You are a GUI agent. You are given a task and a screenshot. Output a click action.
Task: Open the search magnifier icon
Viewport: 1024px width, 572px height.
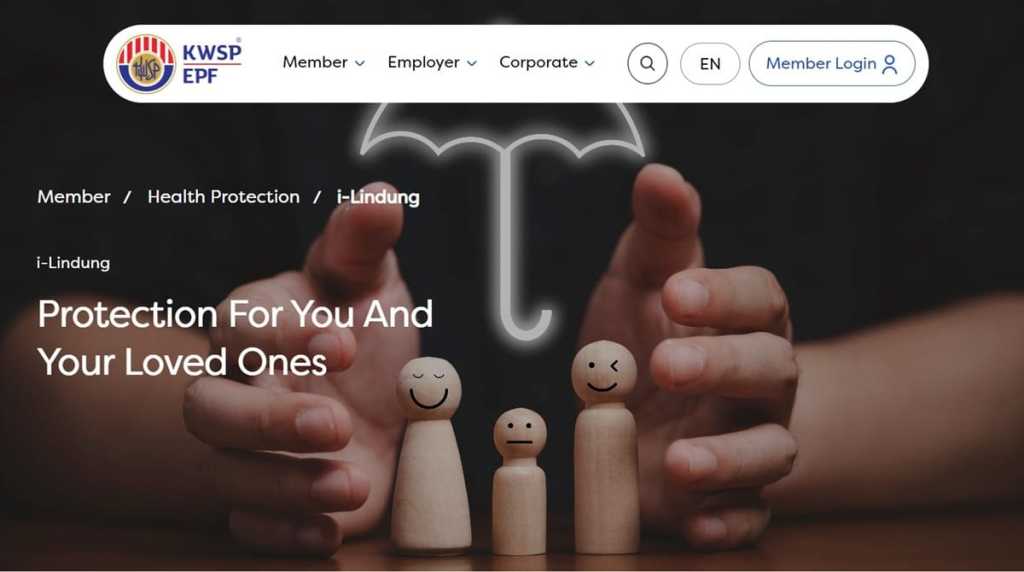coord(647,63)
